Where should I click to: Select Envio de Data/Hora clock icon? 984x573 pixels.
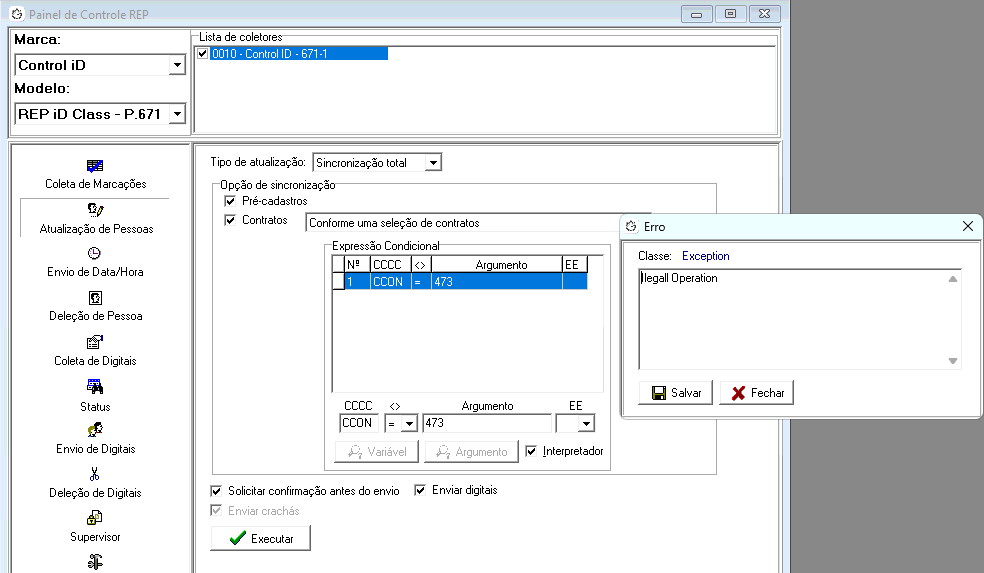95,254
